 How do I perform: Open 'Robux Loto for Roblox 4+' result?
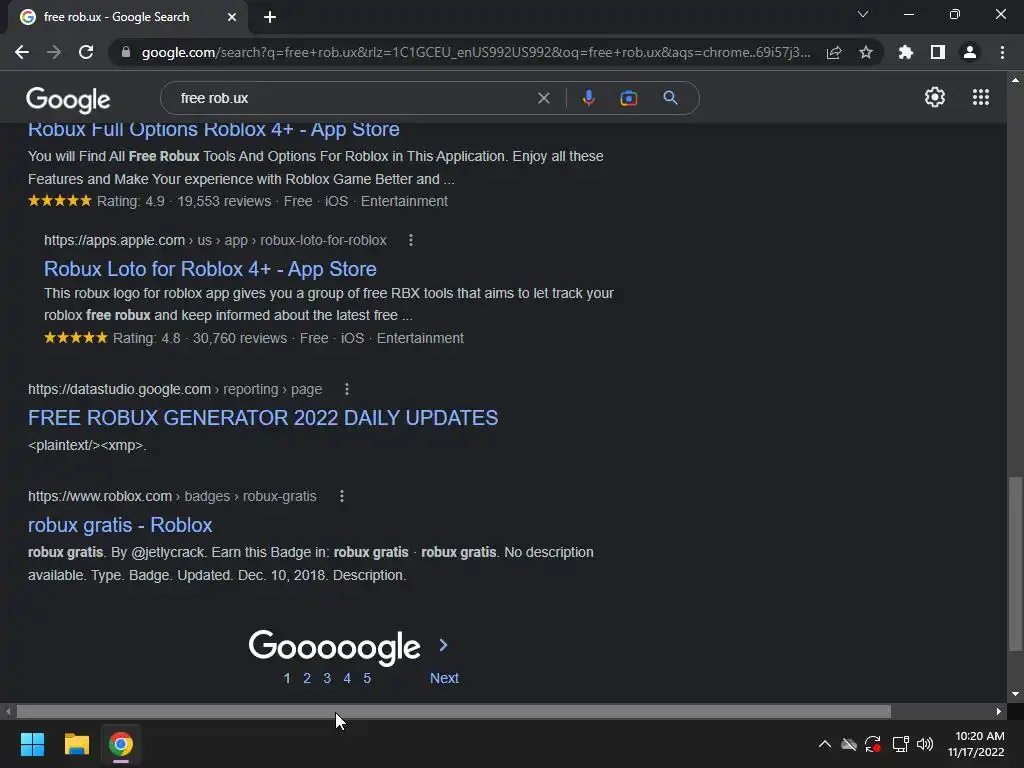coord(210,268)
